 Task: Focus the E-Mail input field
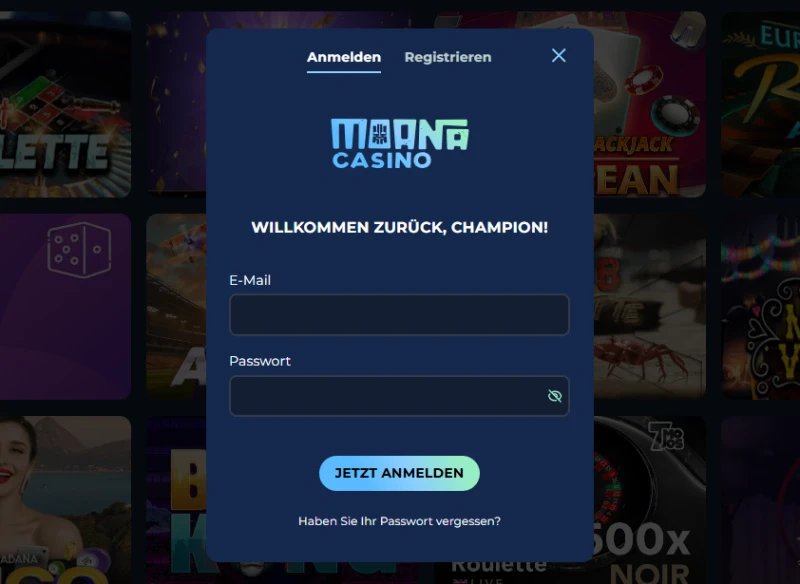399,315
